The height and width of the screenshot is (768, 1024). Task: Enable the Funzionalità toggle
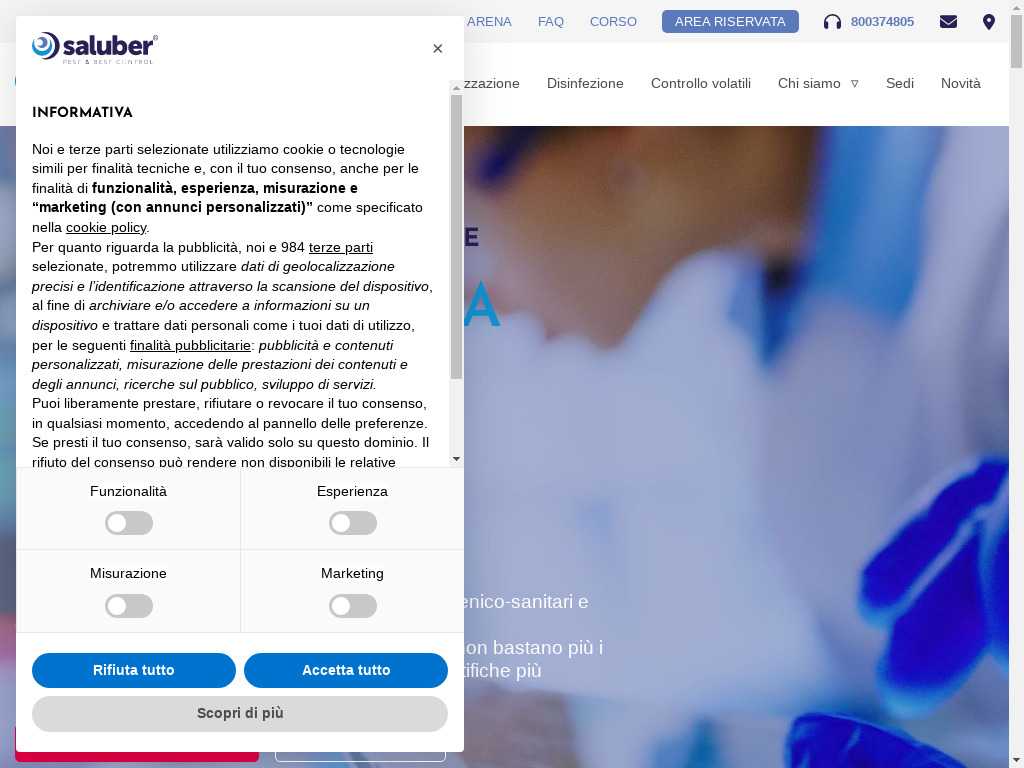(x=129, y=523)
